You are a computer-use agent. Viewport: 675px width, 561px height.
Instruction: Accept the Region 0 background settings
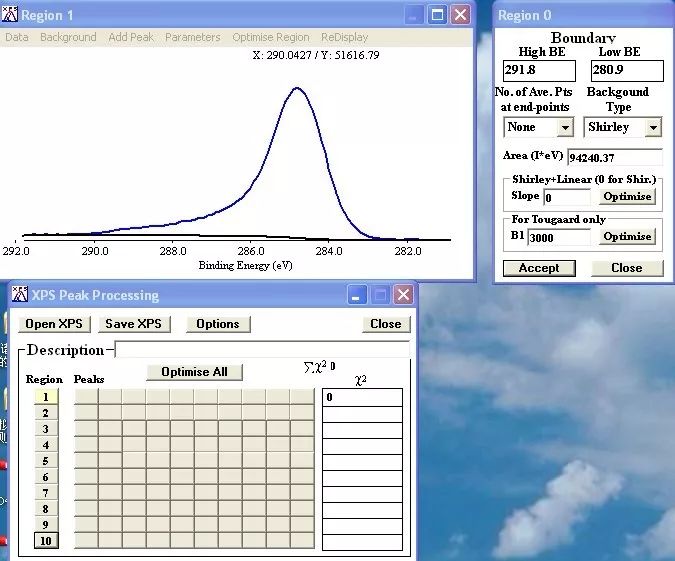pos(539,268)
